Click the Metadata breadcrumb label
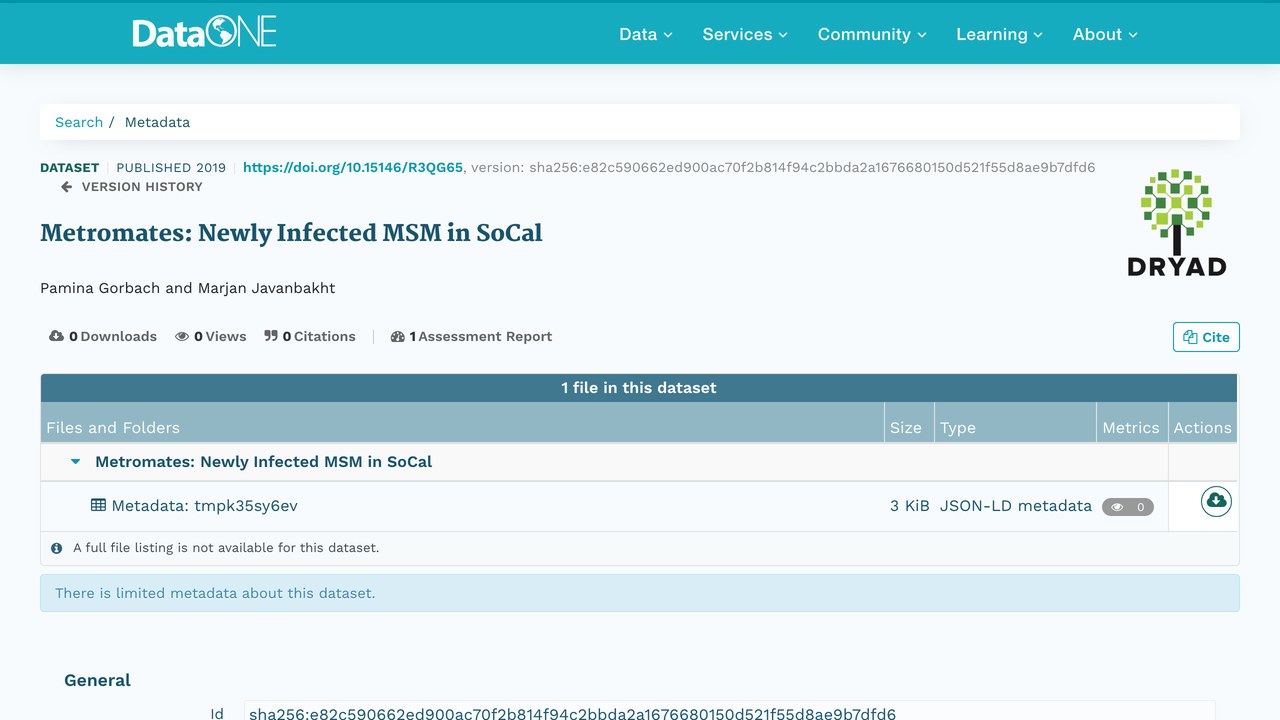This screenshot has width=1280, height=720. [x=157, y=122]
